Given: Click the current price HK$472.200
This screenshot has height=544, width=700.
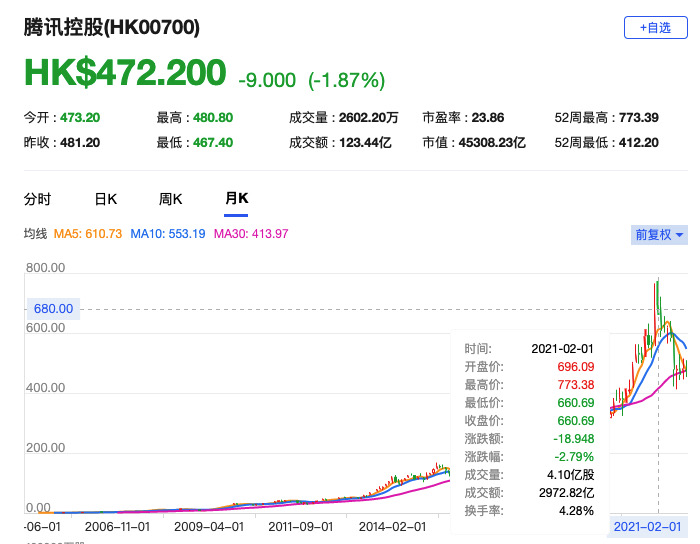Looking at the screenshot, I should tap(125, 73).
